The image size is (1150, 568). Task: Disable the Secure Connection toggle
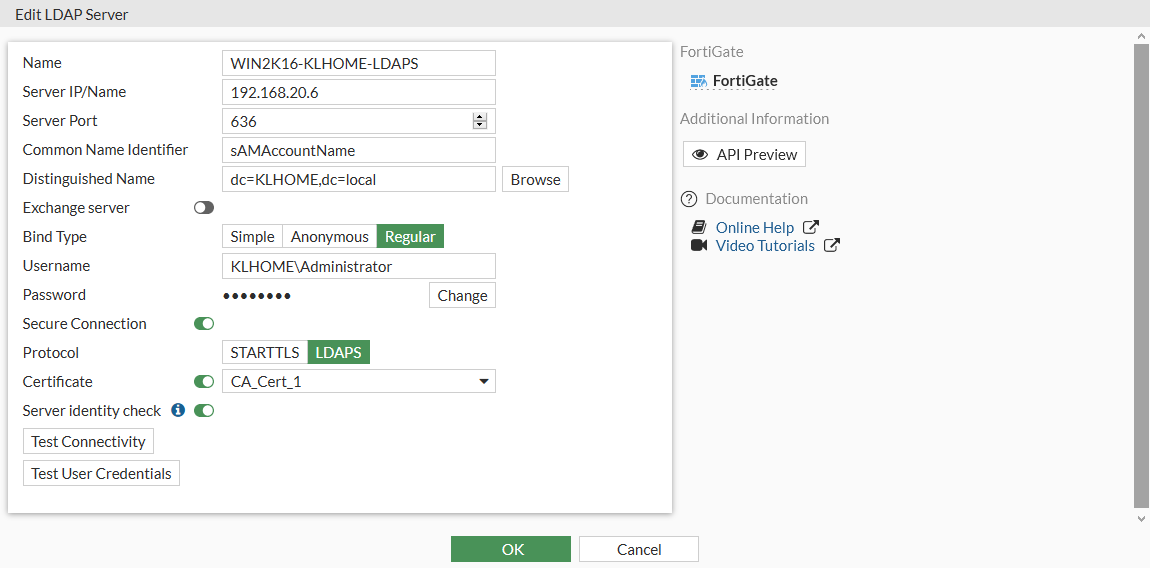[204, 324]
